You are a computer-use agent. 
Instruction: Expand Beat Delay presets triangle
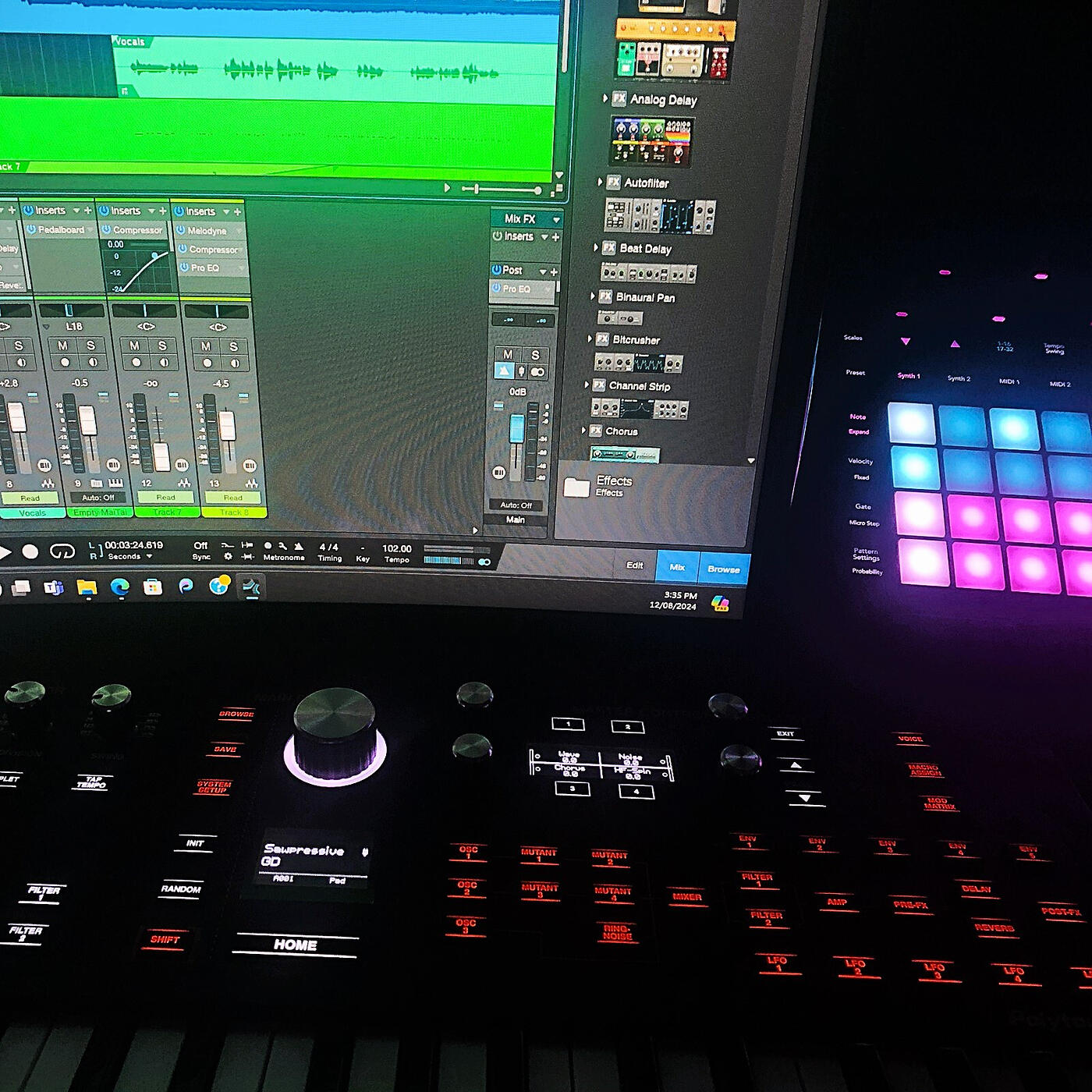(596, 247)
